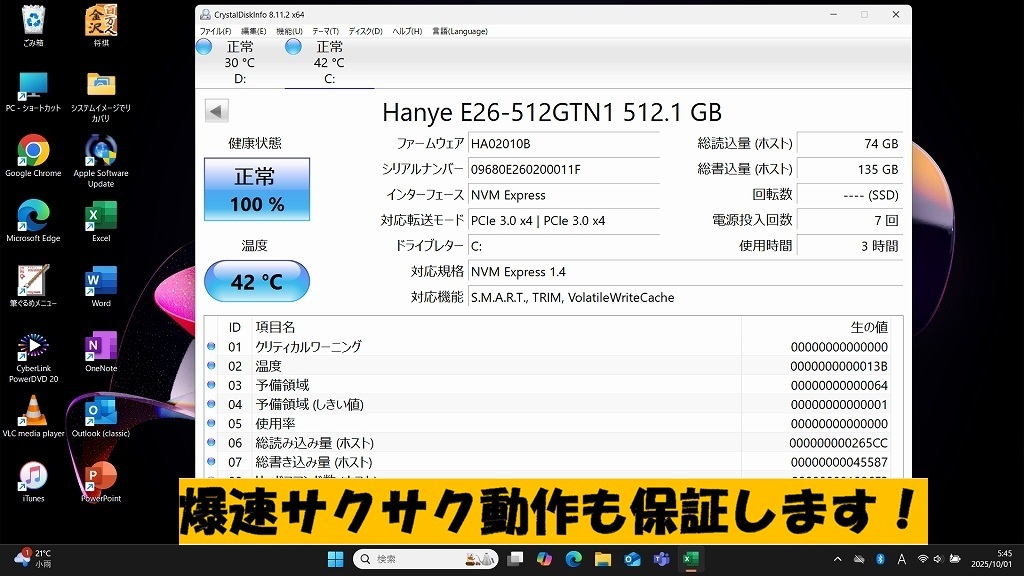
Task: Open the テーマ(T) menu
Action: coord(324,31)
